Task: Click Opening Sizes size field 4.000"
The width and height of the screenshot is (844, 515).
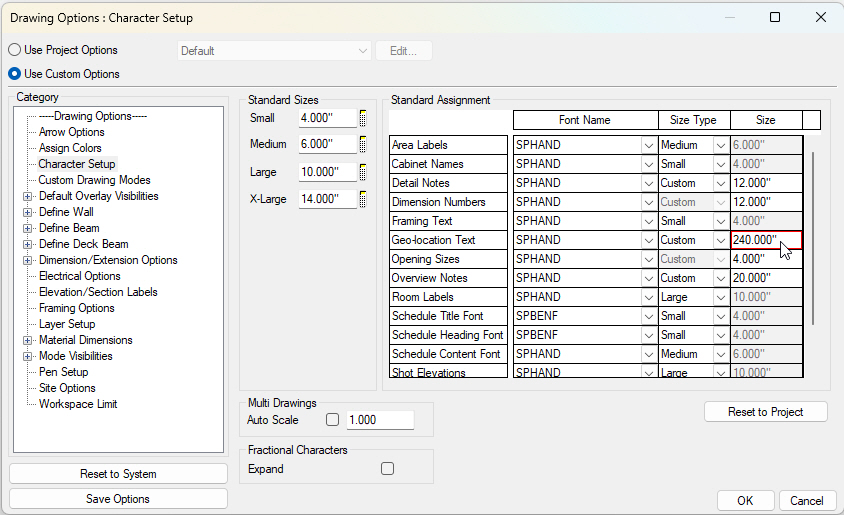Action: pyautogui.click(x=766, y=259)
